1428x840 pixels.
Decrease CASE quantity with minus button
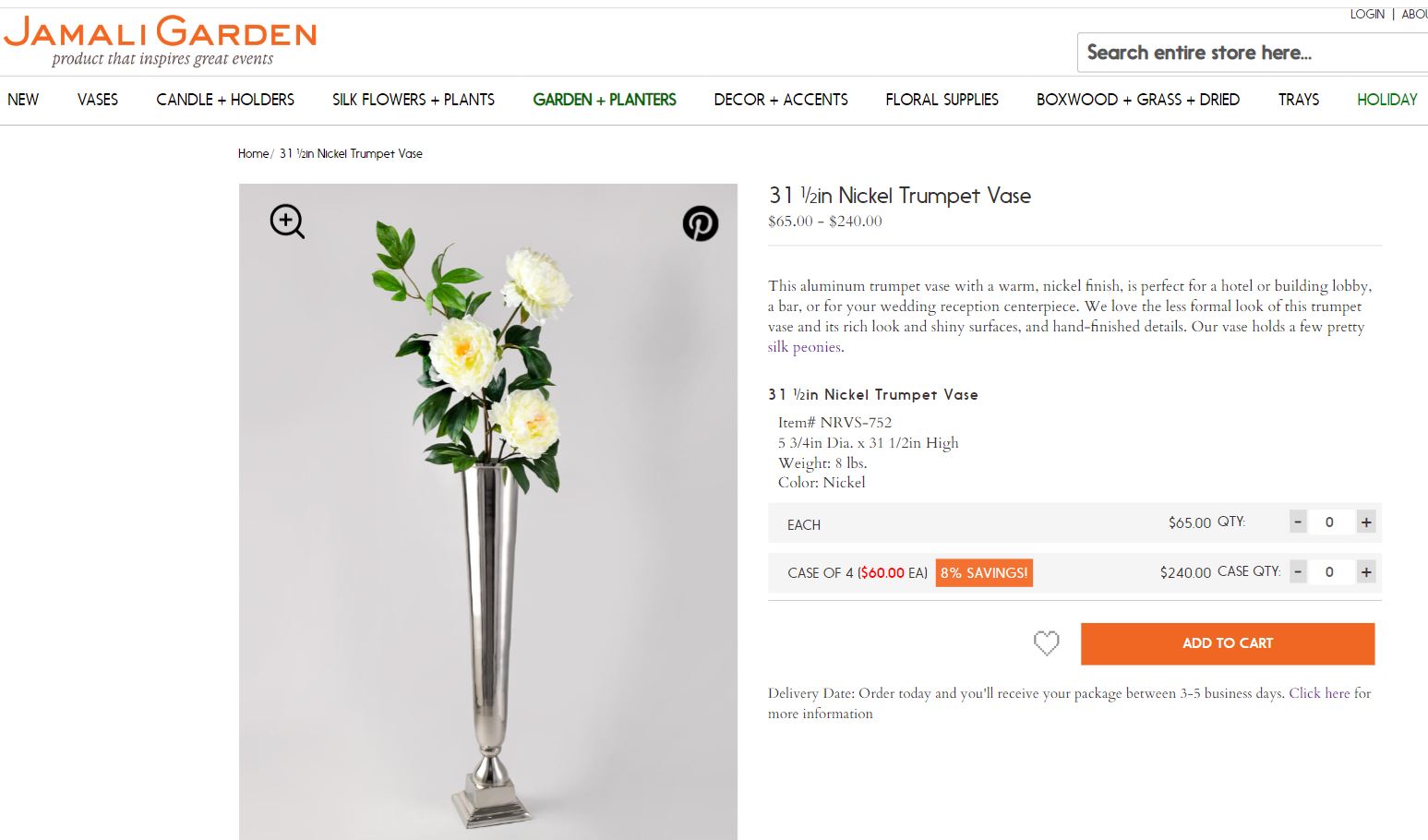[x=1298, y=572]
